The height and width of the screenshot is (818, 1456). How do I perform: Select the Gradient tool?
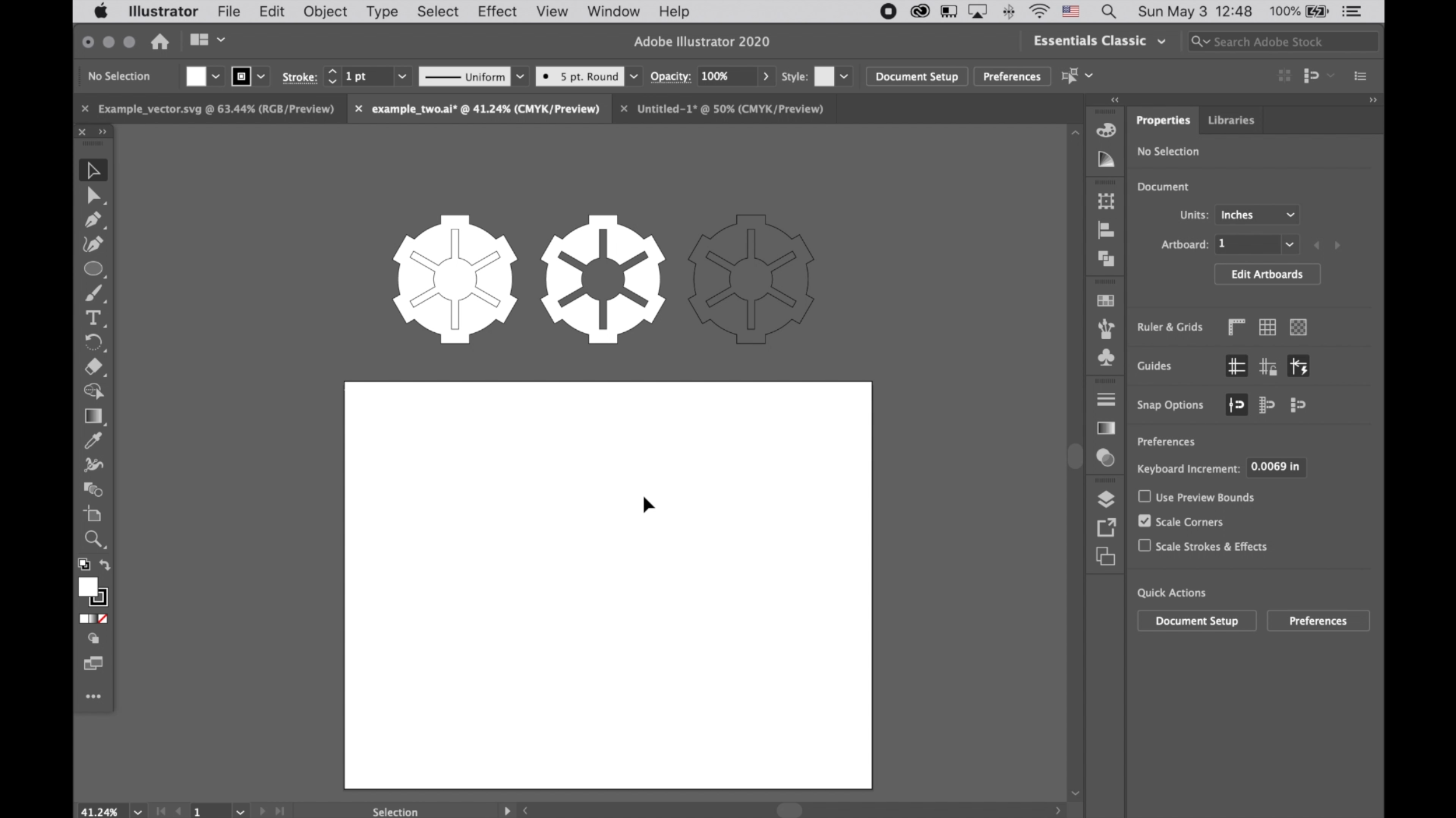coord(93,416)
